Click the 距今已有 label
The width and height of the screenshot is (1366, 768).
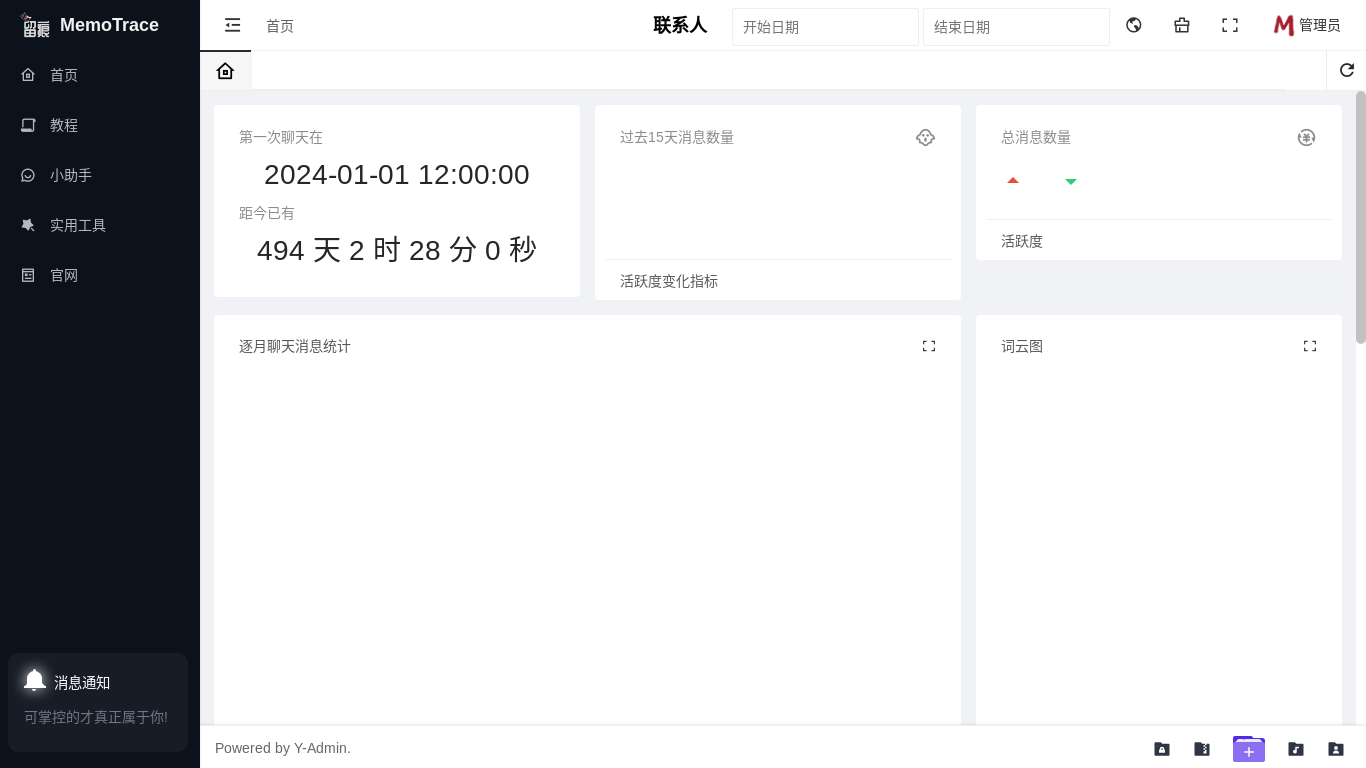267,213
